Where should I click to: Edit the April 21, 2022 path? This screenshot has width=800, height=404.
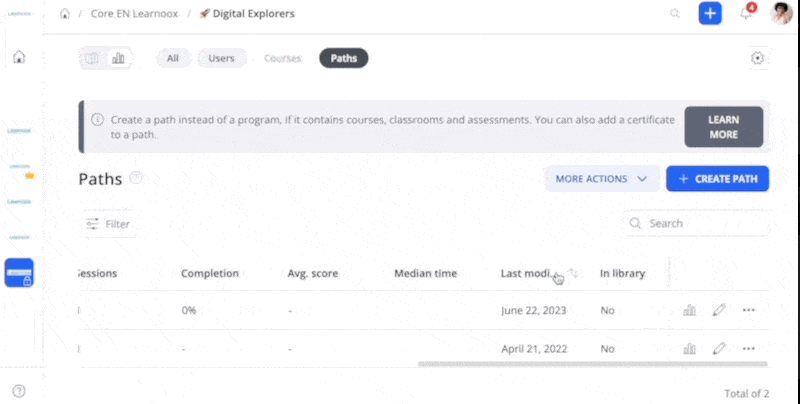pyautogui.click(x=719, y=349)
